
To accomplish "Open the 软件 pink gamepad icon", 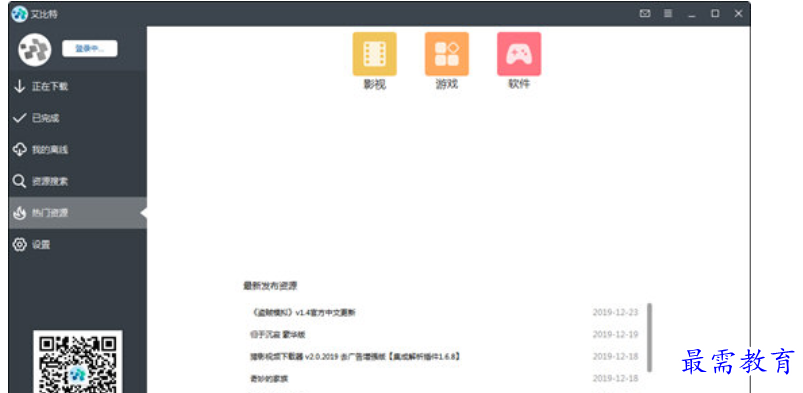I will click(x=519, y=54).
